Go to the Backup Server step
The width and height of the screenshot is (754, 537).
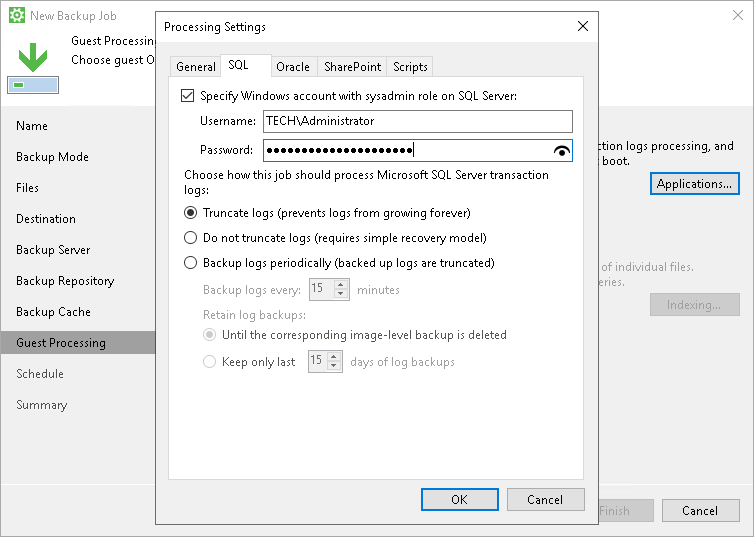pyautogui.click(x=53, y=250)
